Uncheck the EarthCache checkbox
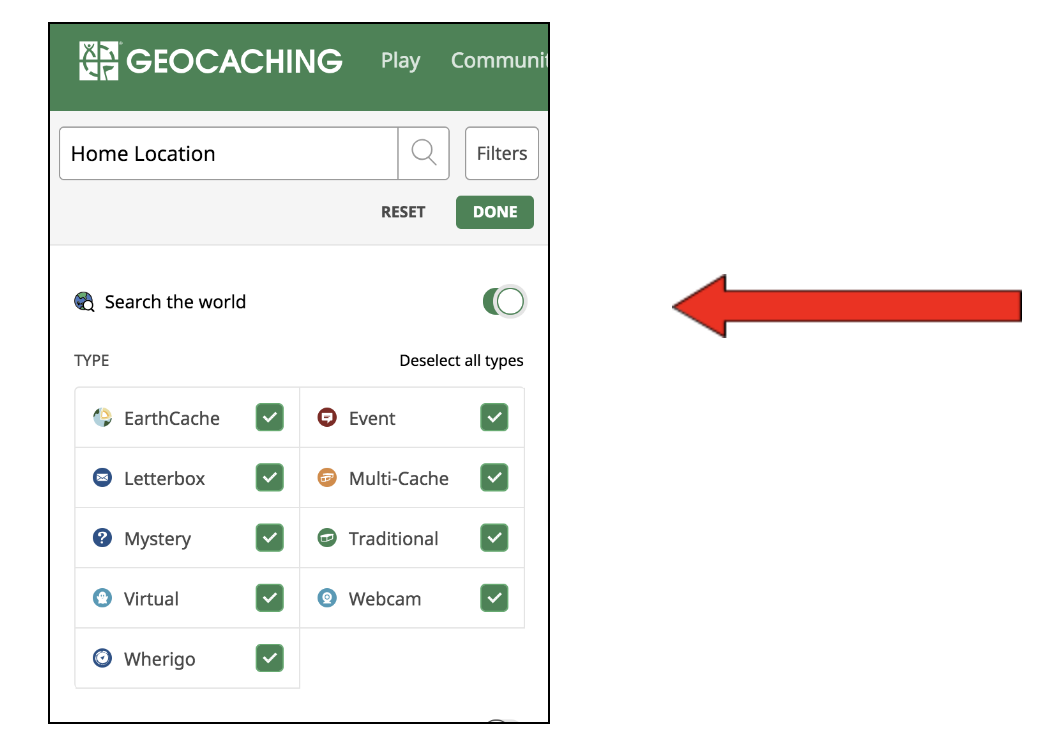This screenshot has height=754, width=1042. tap(270, 417)
